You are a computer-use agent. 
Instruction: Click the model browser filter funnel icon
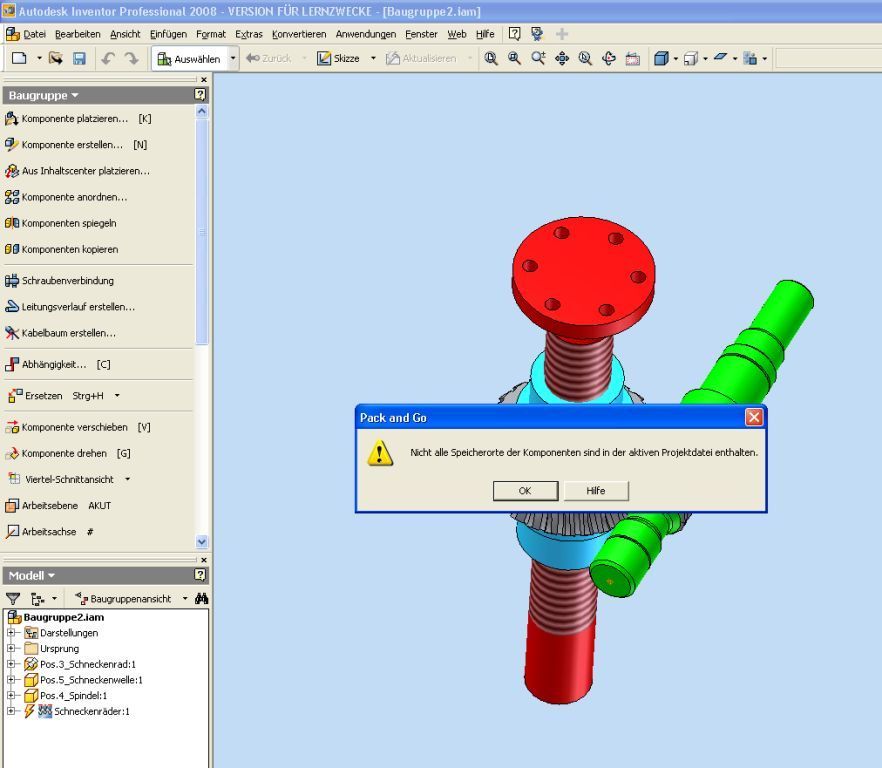(x=13, y=599)
